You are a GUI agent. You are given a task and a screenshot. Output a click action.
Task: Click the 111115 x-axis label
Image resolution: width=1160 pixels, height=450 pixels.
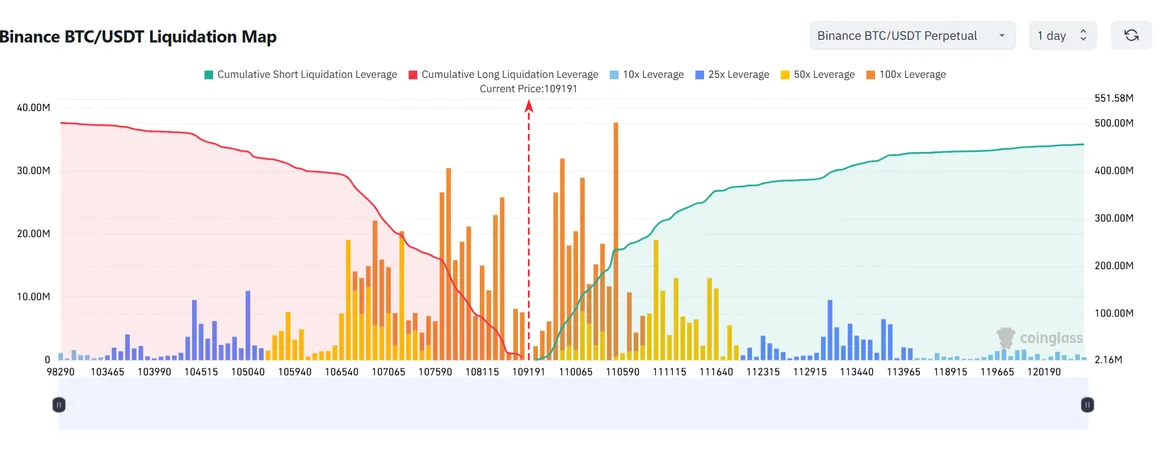[668, 372]
